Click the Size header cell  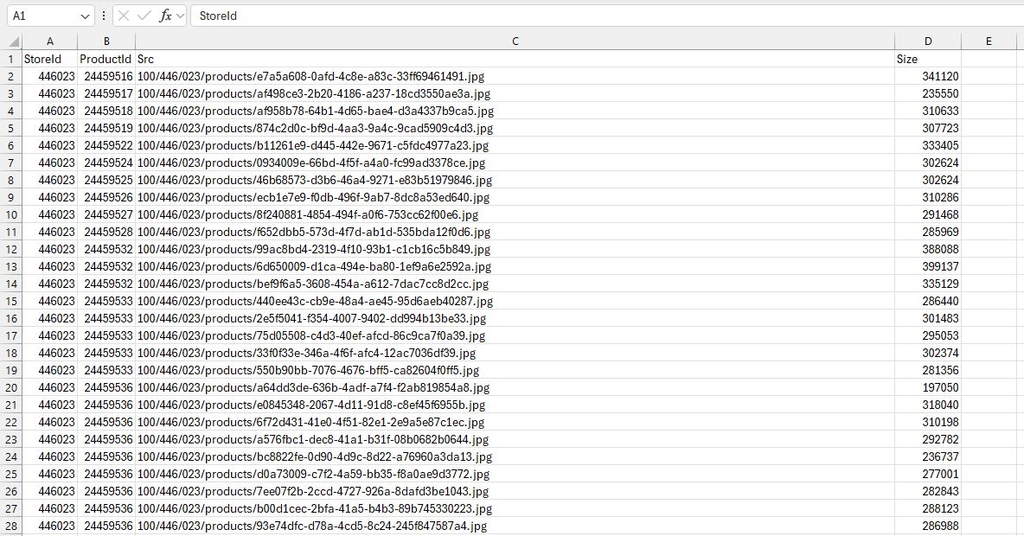pyautogui.click(x=927, y=59)
